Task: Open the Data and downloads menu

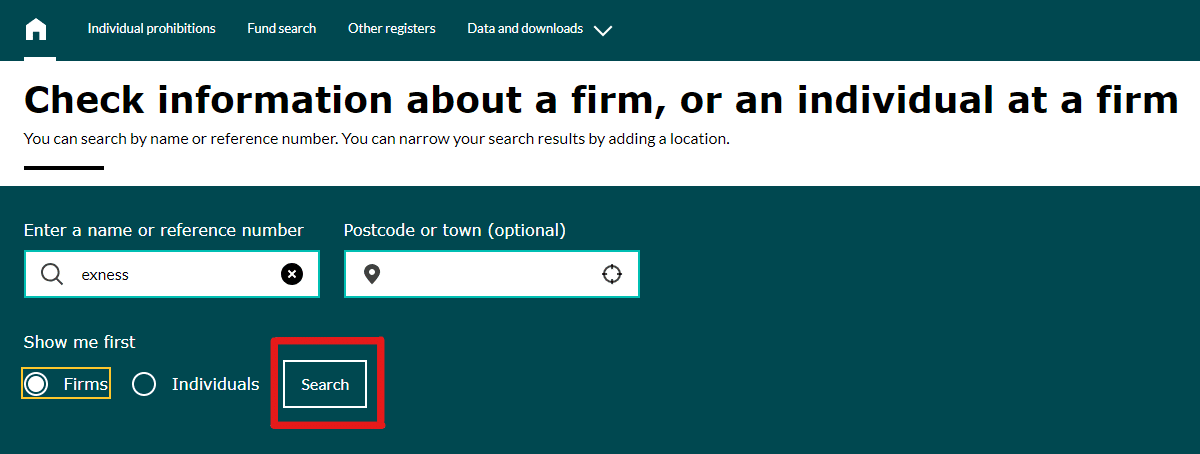Action: 525,29
